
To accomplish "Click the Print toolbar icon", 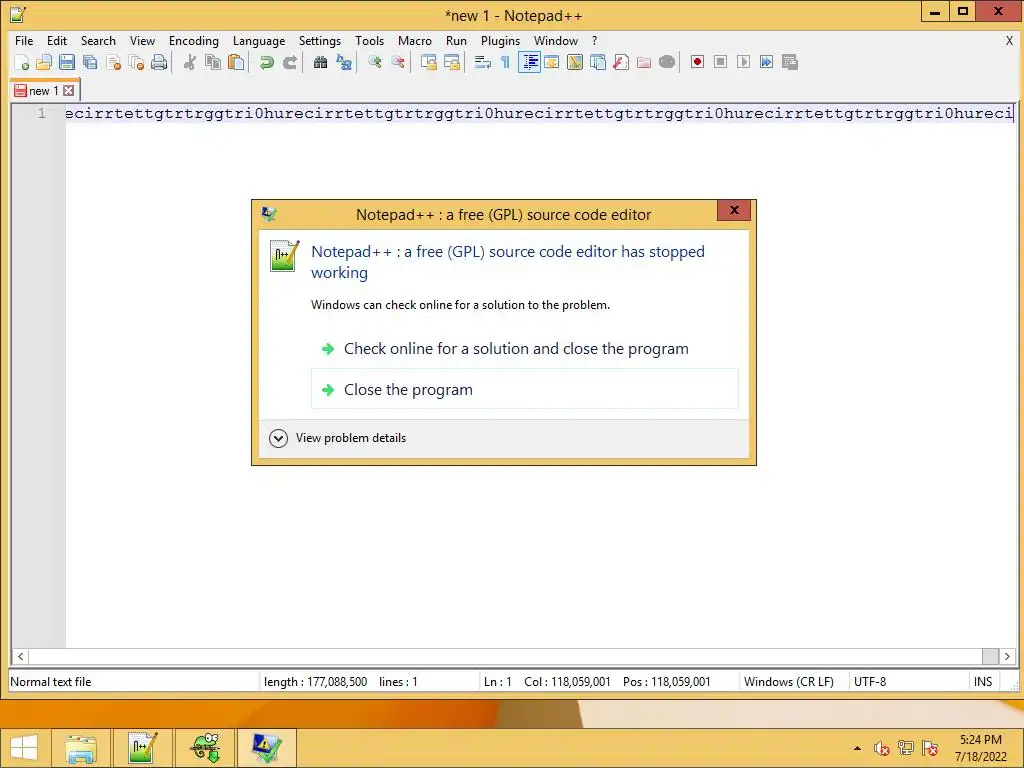I will [159, 63].
